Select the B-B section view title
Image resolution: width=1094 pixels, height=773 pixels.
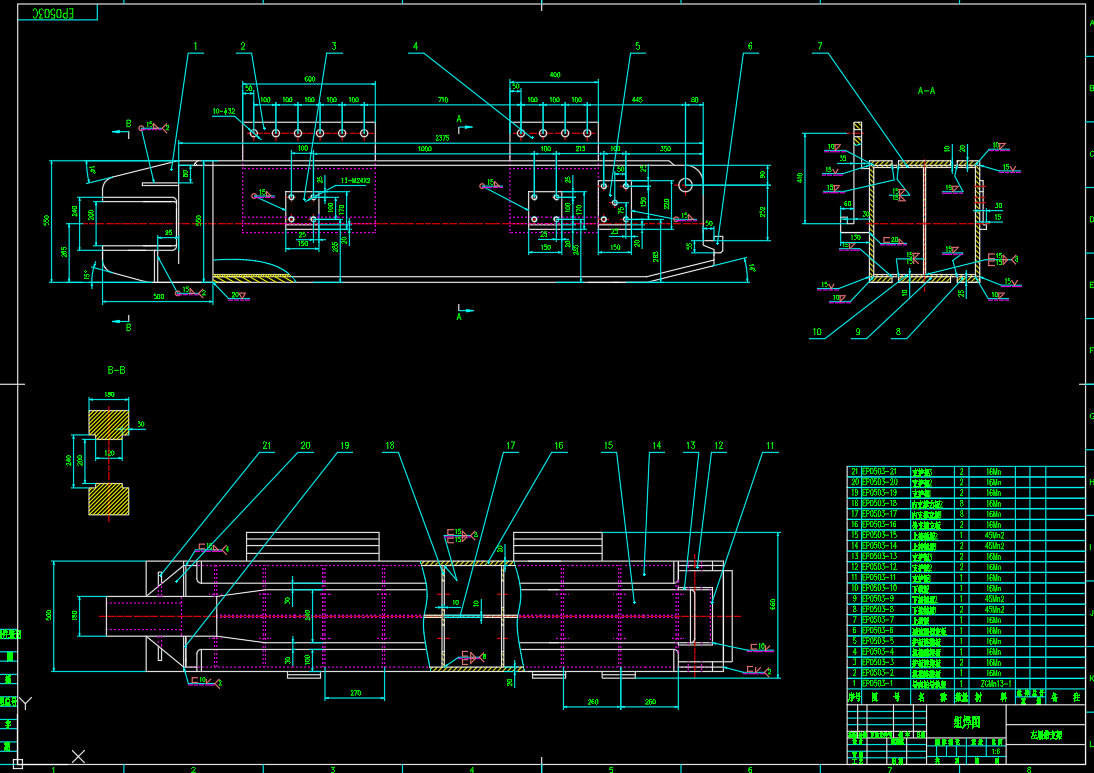tap(116, 370)
